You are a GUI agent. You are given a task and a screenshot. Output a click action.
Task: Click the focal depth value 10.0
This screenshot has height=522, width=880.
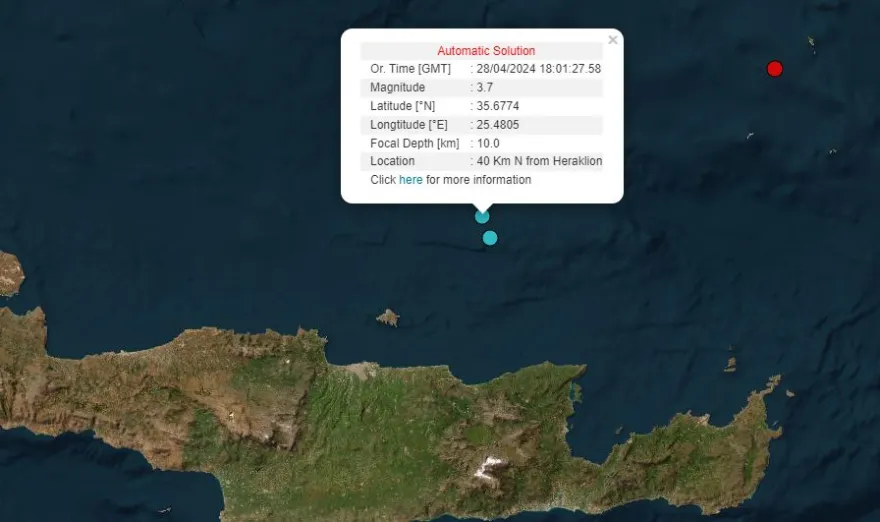click(x=487, y=143)
